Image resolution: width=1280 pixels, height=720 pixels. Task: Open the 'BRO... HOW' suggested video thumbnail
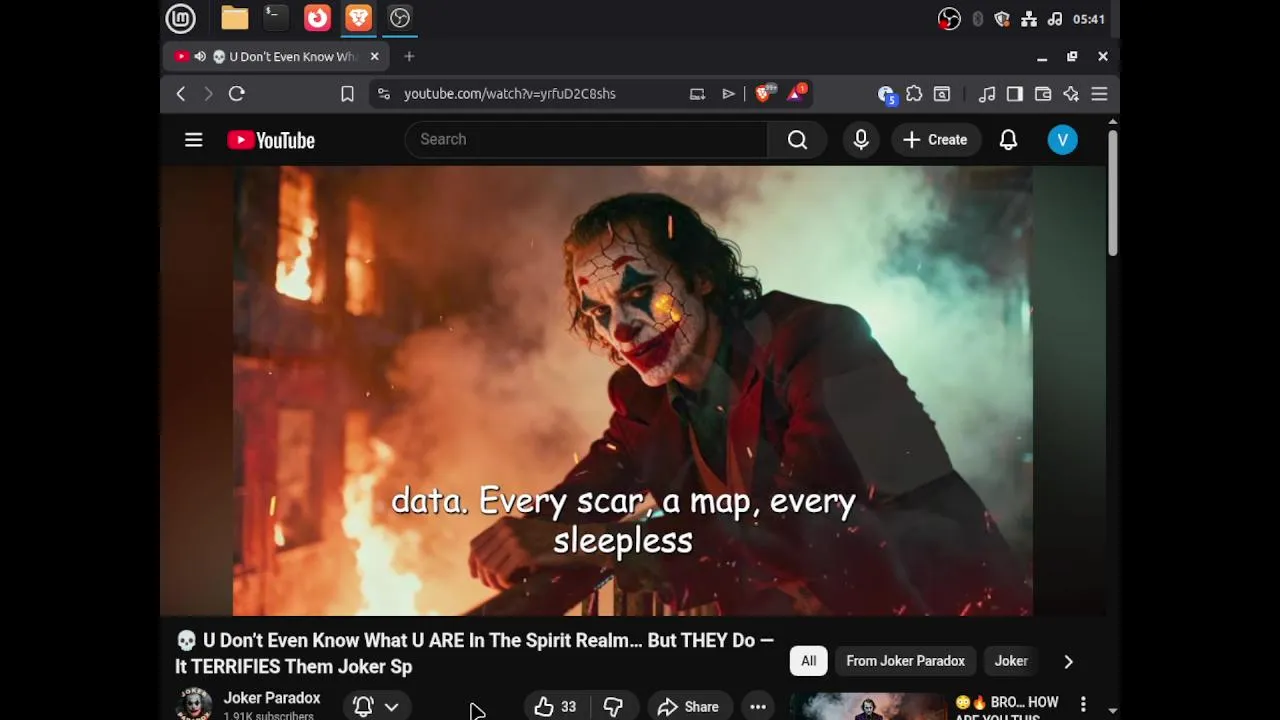pos(868,707)
